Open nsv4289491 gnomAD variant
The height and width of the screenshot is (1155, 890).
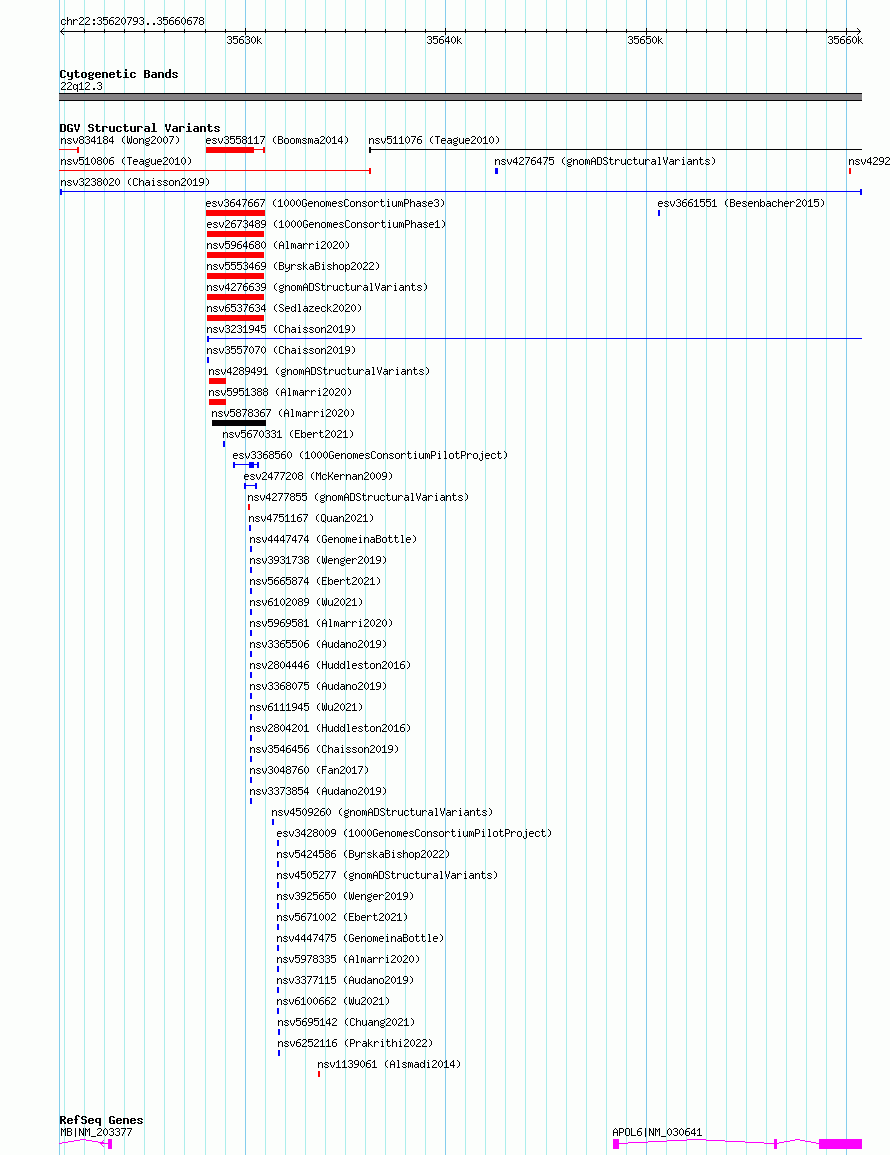319,371
